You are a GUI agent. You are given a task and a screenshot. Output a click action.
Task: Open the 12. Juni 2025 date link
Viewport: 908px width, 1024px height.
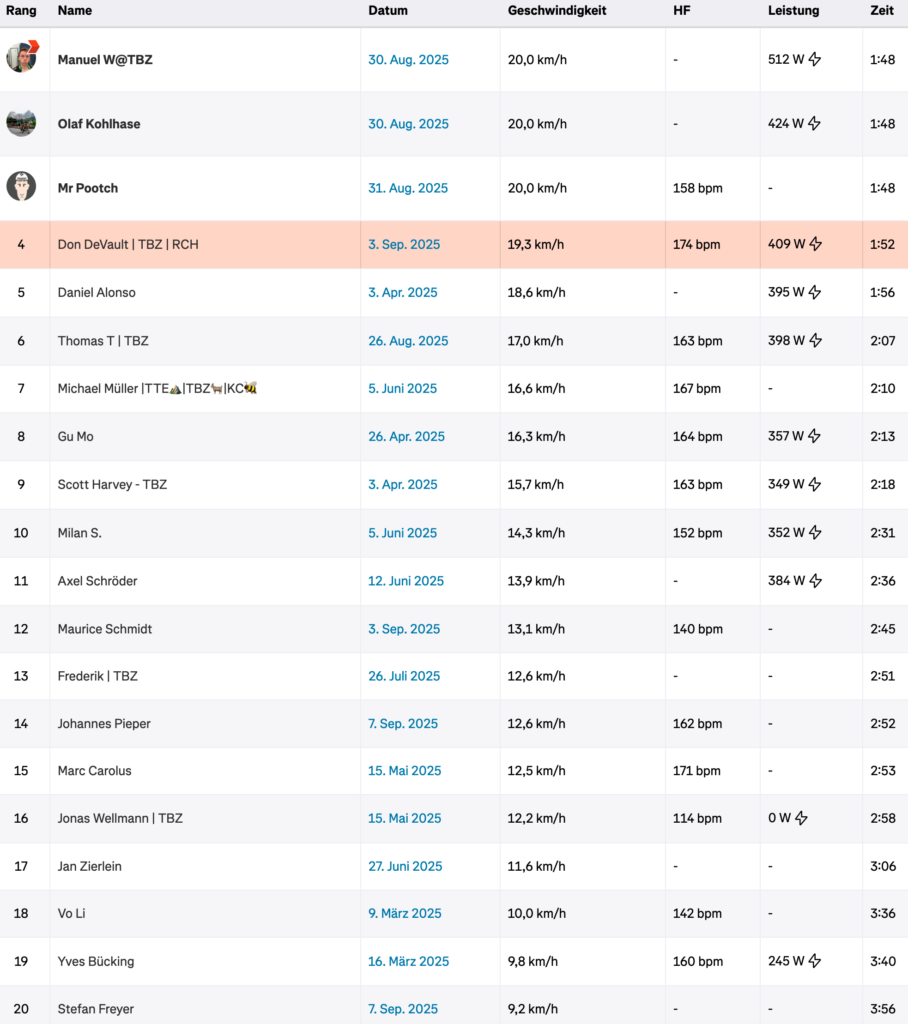406,581
